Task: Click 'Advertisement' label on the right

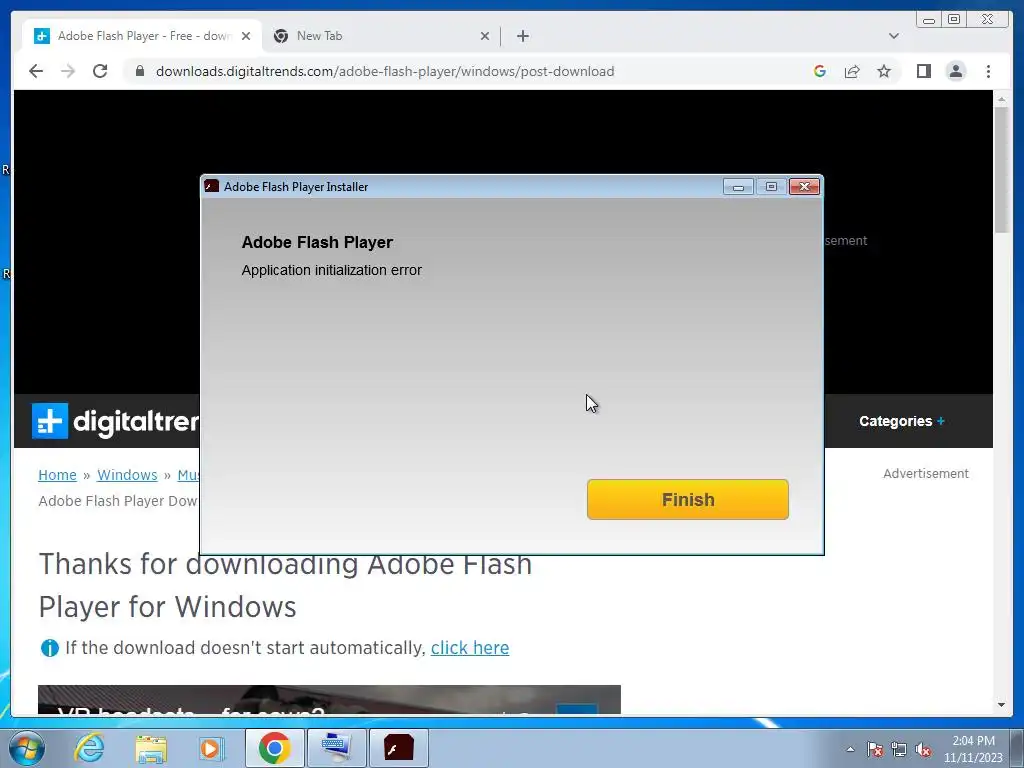Action: (926, 473)
